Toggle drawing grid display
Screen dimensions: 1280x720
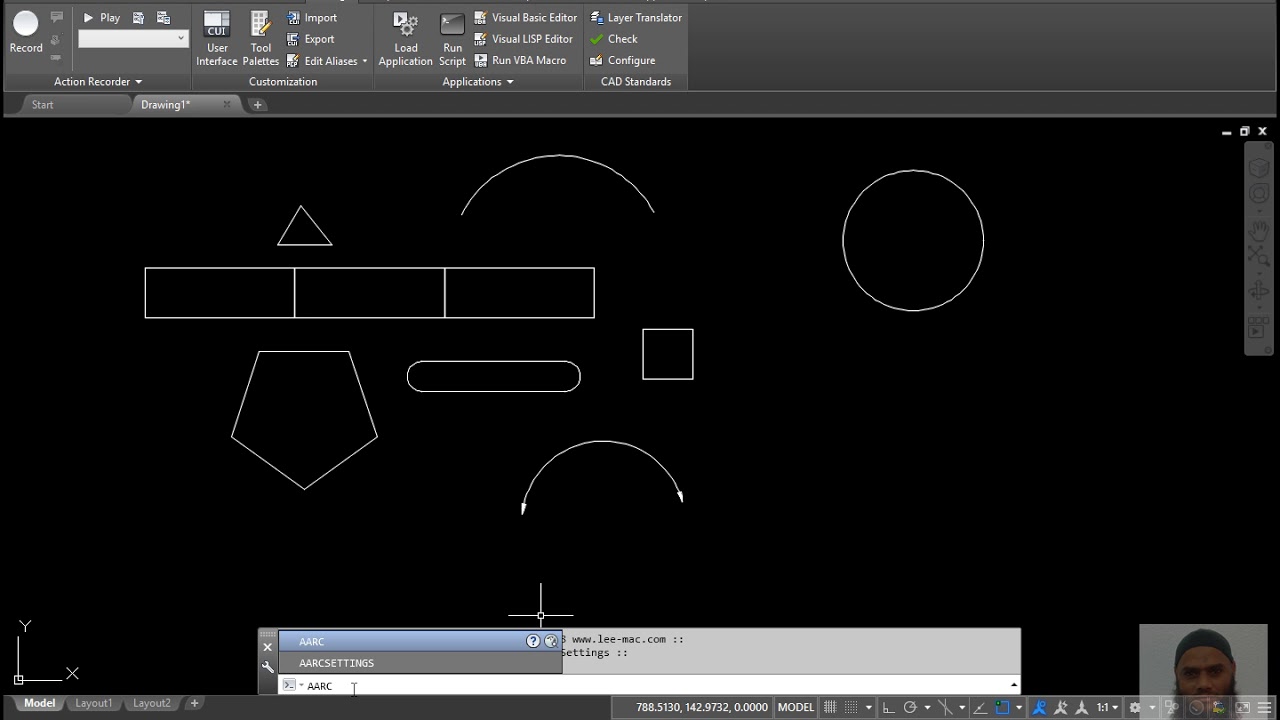830,707
